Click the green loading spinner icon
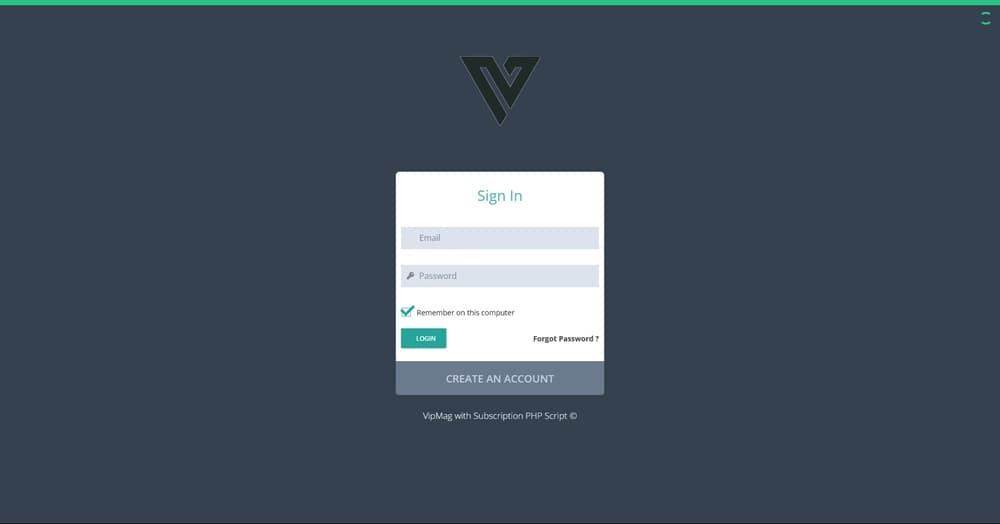Image resolution: width=1000 pixels, height=524 pixels. pyautogui.click(x=985, y=18)
